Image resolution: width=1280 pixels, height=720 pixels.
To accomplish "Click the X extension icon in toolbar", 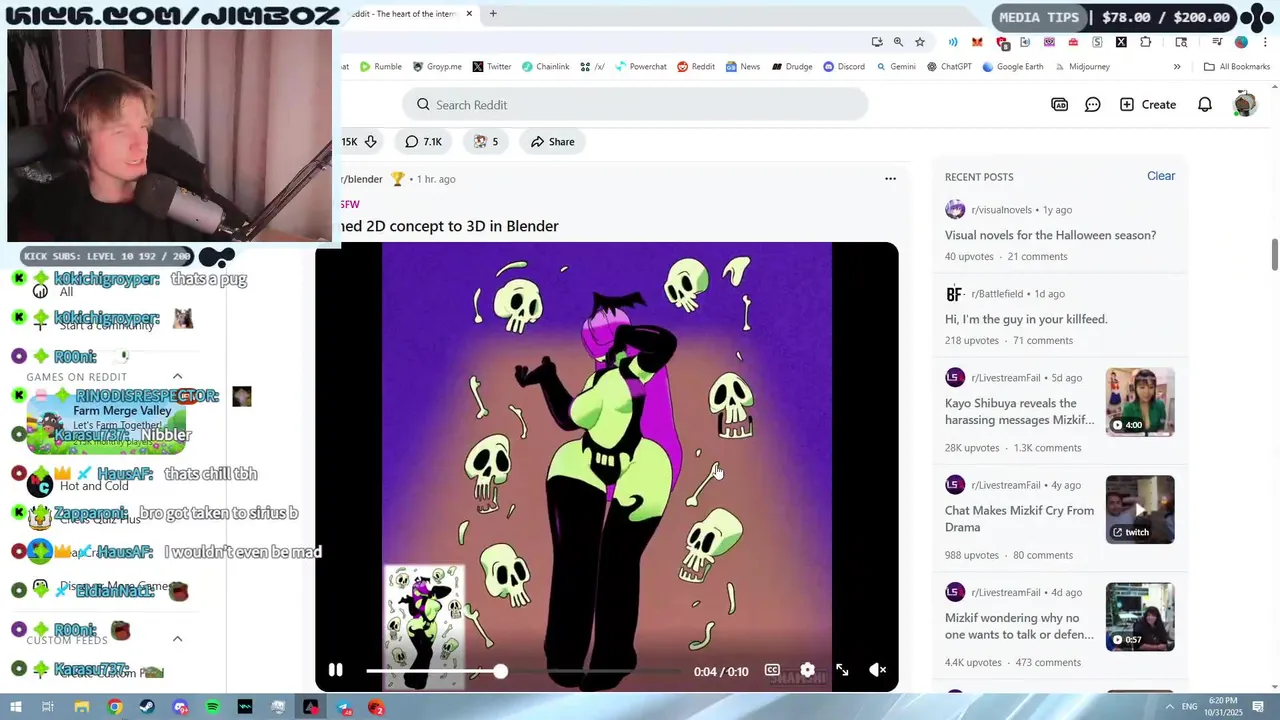I will pyautogui.click(x=1121, y=42).
